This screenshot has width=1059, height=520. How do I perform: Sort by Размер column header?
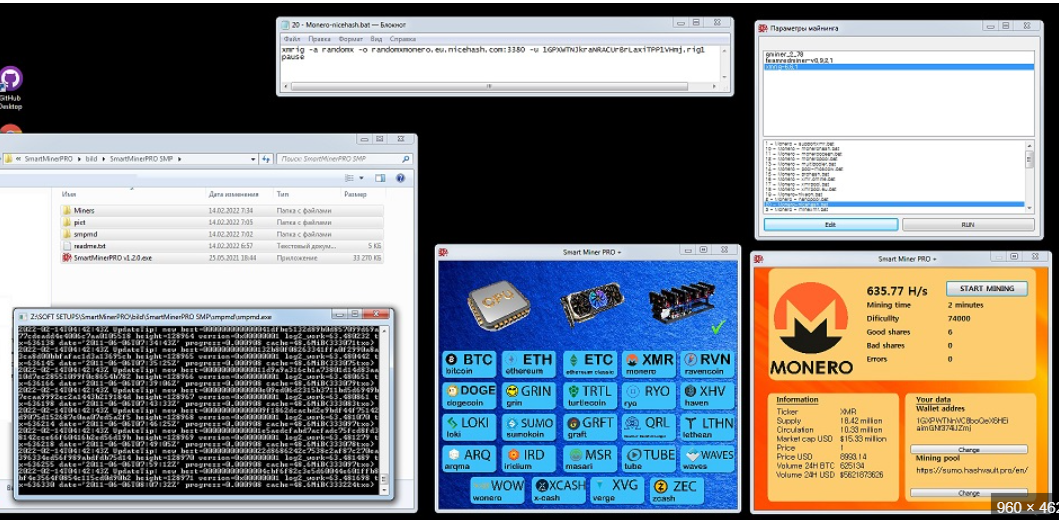[x=355, y=194]
